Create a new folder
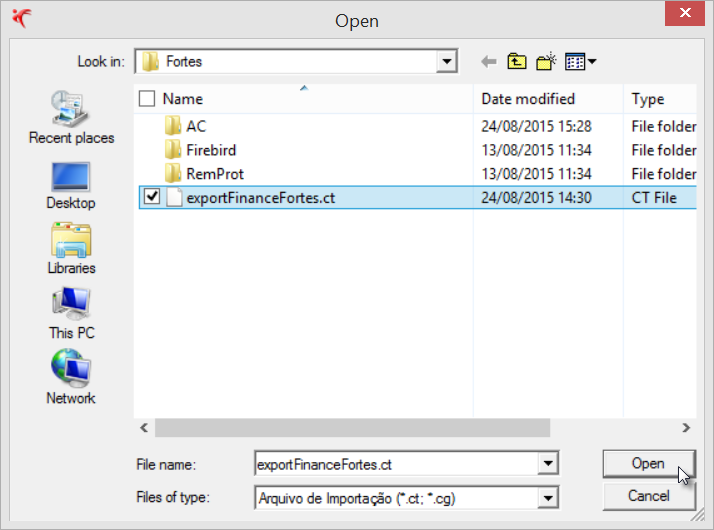The height and width of the screenshot is (530, 714). tap(545, 62)
